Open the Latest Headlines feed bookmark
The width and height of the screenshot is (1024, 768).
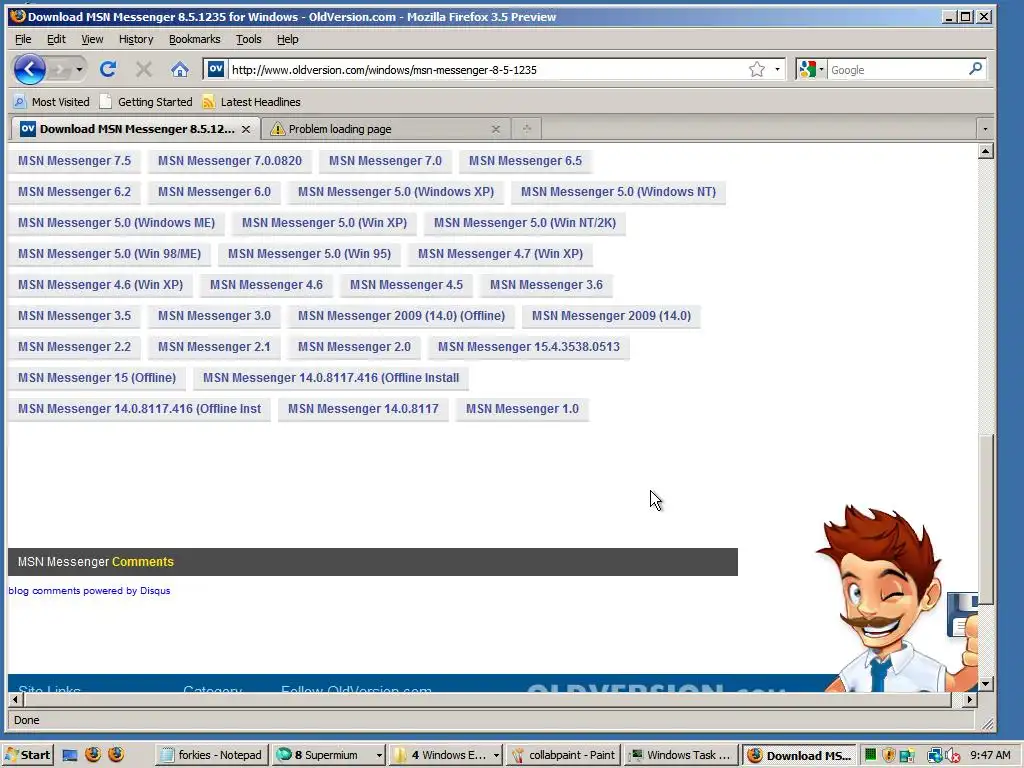coord(251,102)
